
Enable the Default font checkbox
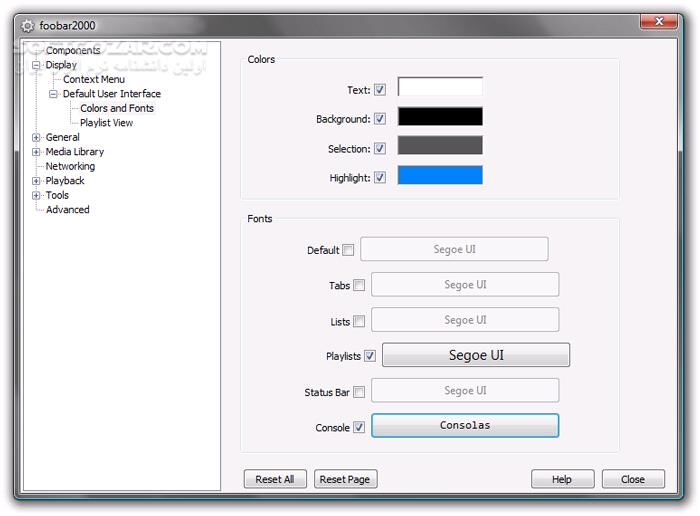pyautogui.click(x=348, y=250)
